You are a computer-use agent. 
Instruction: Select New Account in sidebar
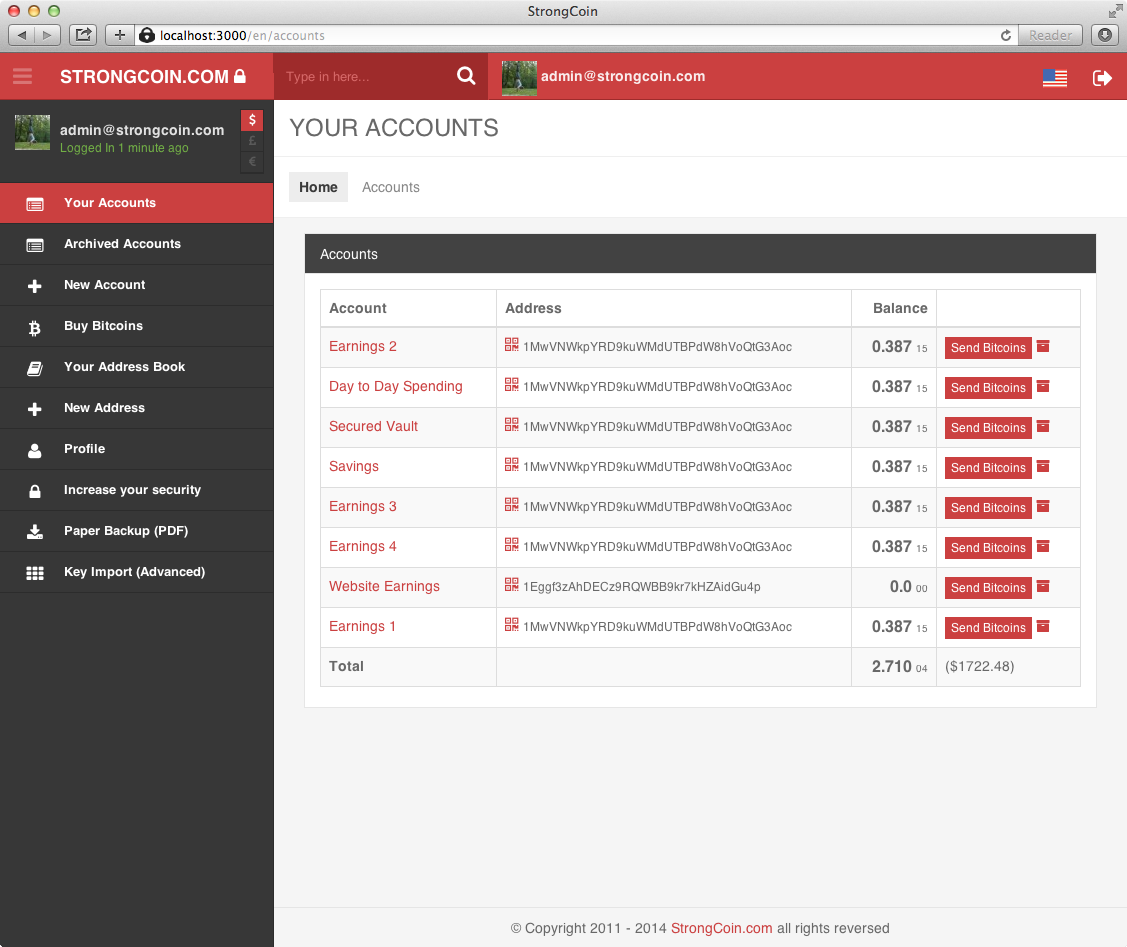(x=137, y=285)
